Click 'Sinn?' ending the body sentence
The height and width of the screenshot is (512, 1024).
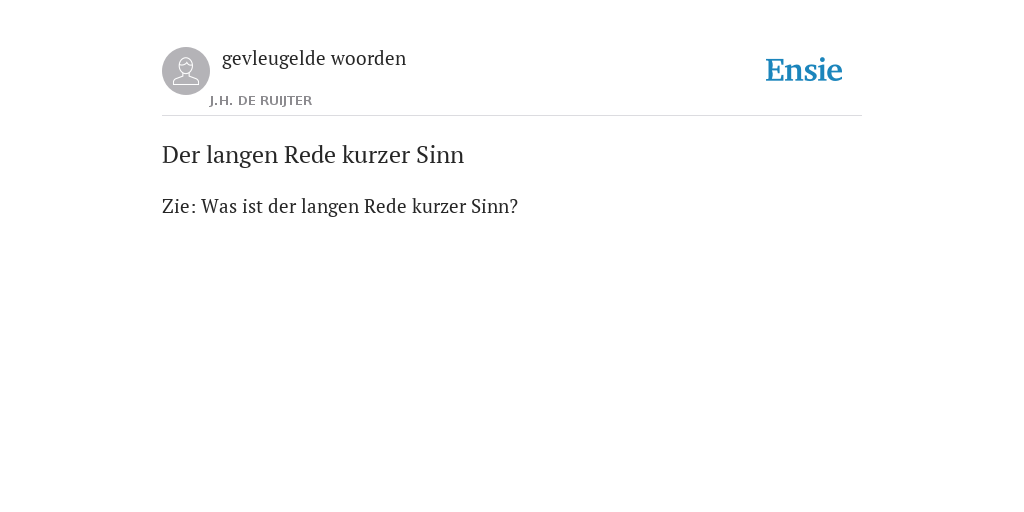click(494, 206)
